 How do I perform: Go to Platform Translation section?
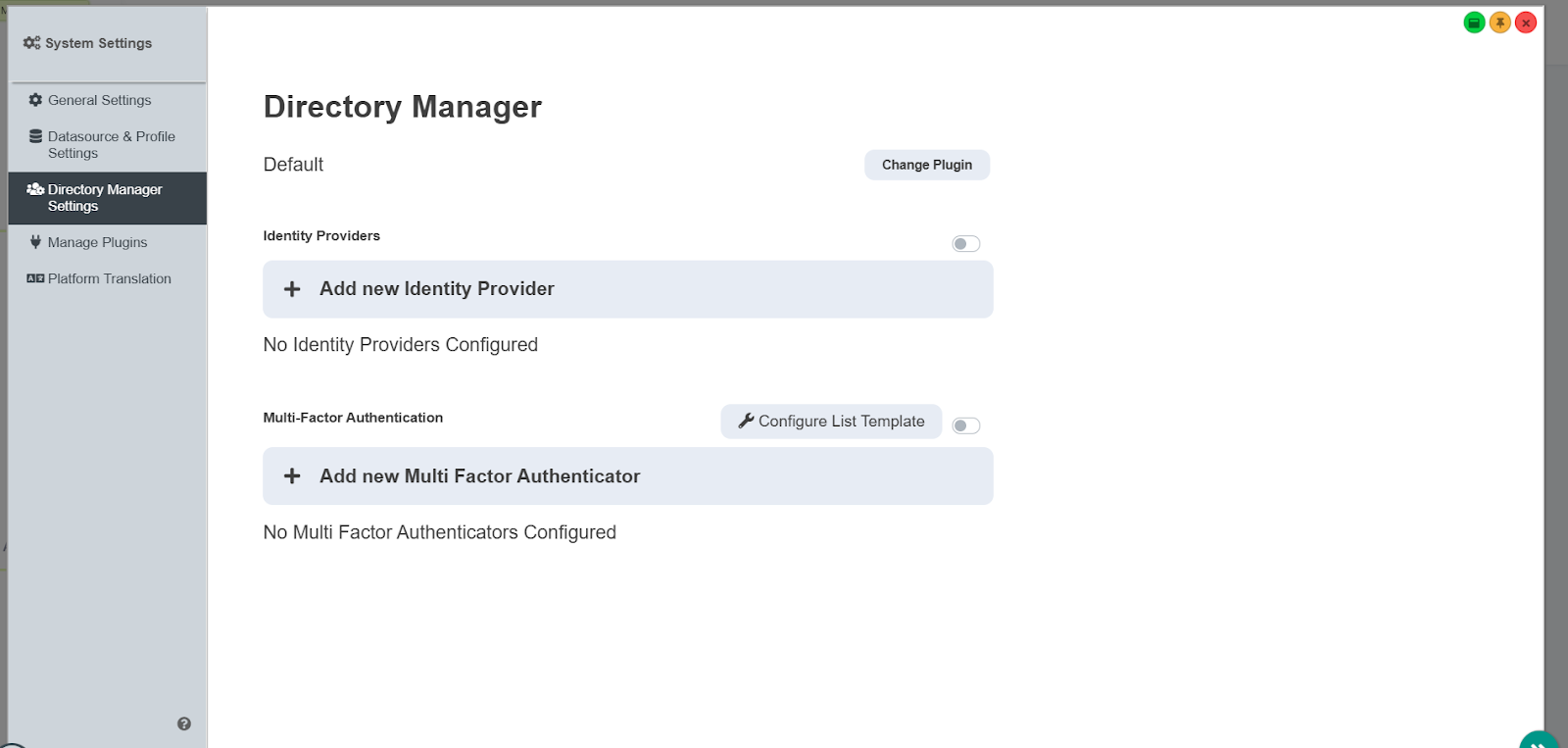pos(107,278)
